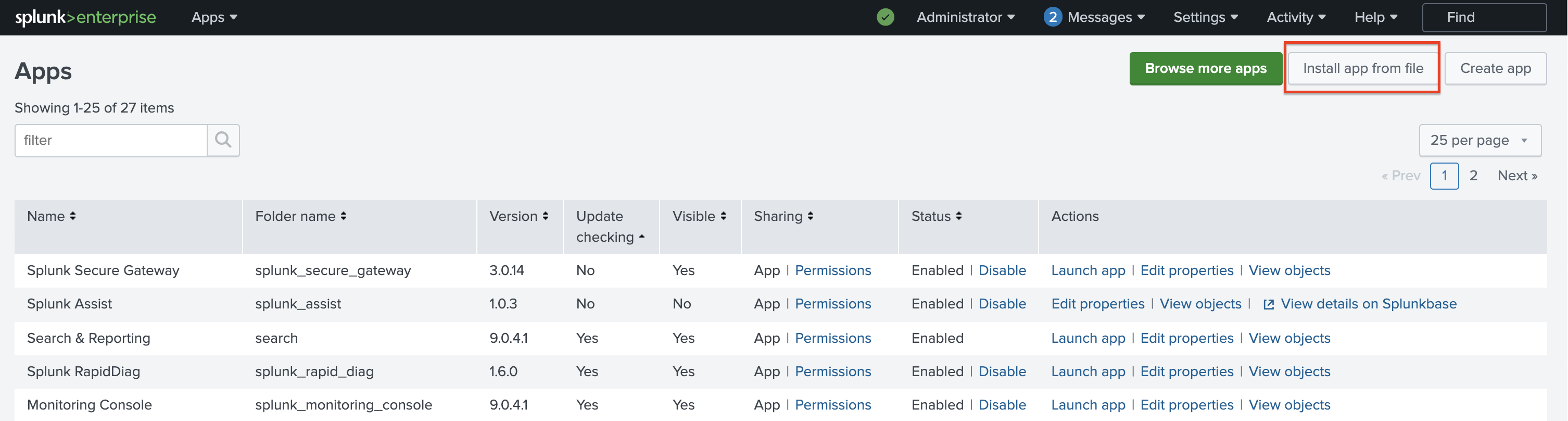Sort table by Name column arrows
Viewport: 1568px width, 421px height.
pos(73,216)
